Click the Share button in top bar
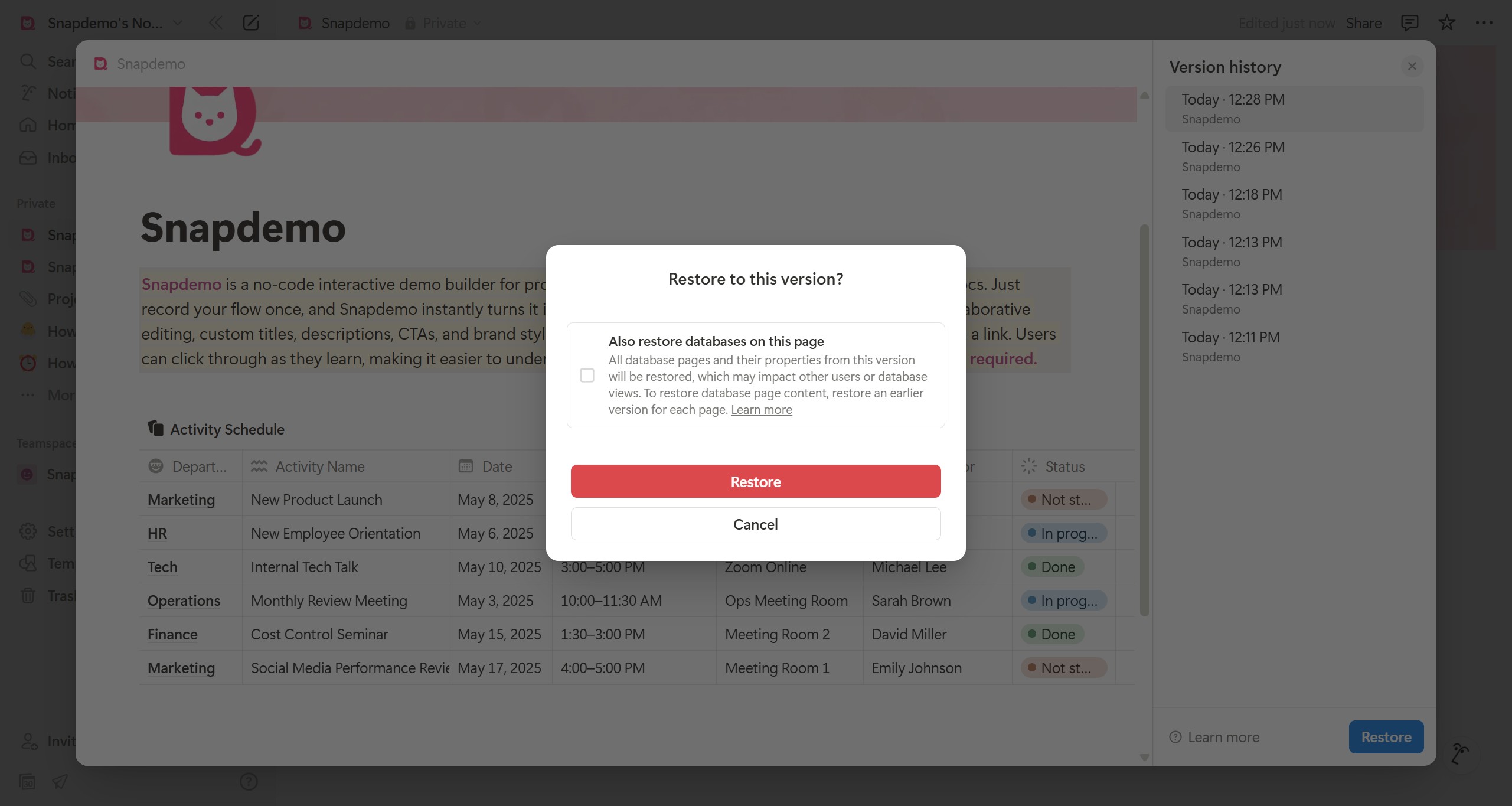1512x806 pixels. (x=1363, y=23)
